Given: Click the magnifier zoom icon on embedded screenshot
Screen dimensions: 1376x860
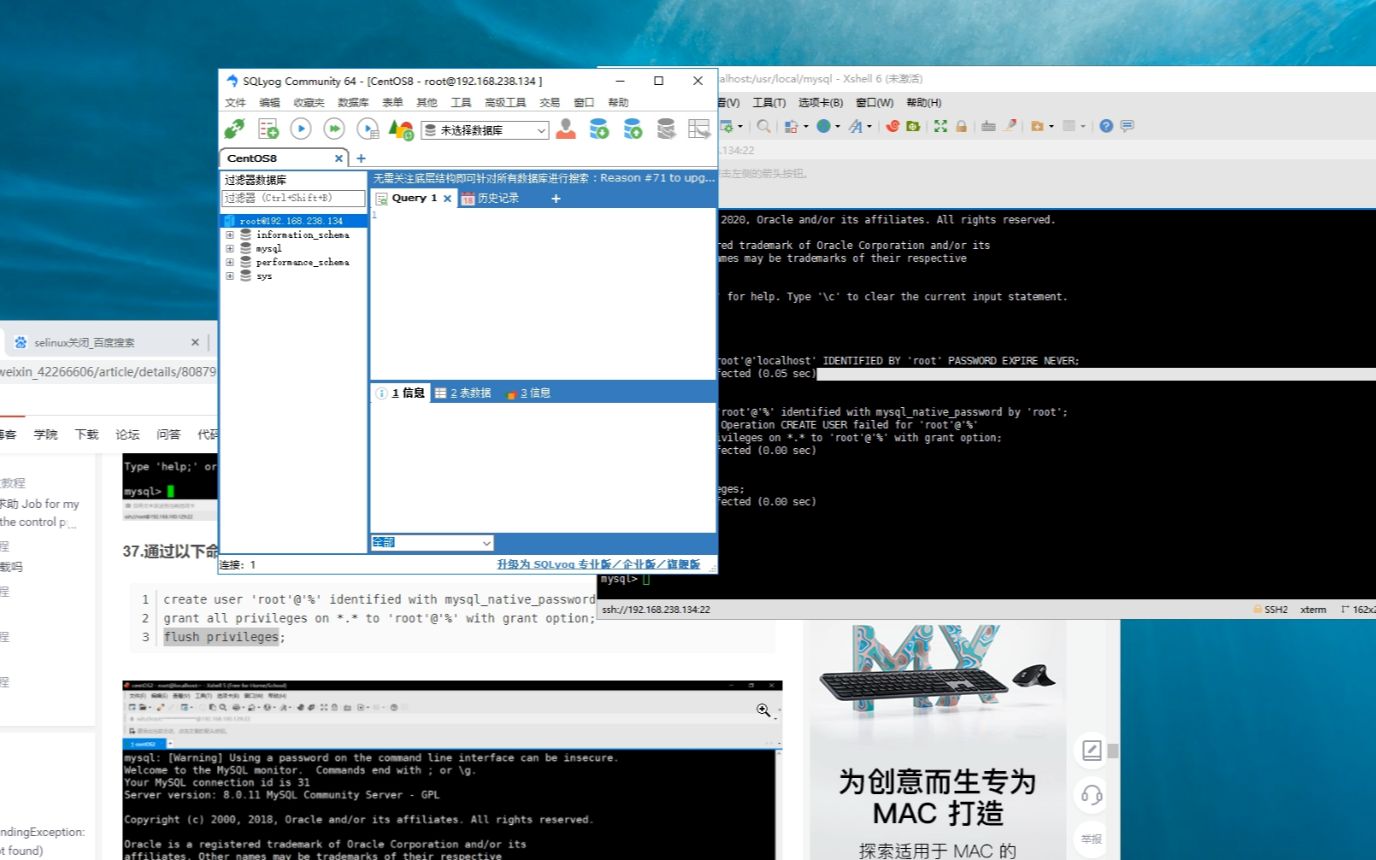Looking at the screenshot, I should [764, 710].
